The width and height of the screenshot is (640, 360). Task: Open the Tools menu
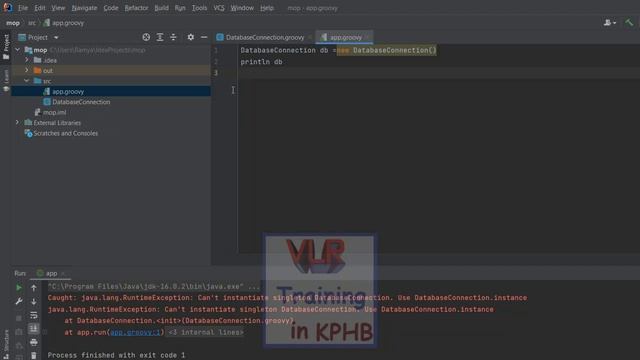tap(199, 8)
